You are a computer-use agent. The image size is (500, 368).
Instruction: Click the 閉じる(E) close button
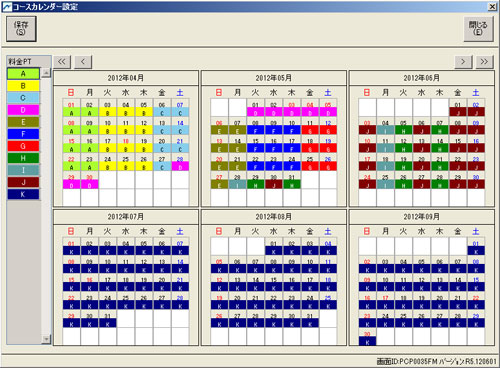coord(478,29)
